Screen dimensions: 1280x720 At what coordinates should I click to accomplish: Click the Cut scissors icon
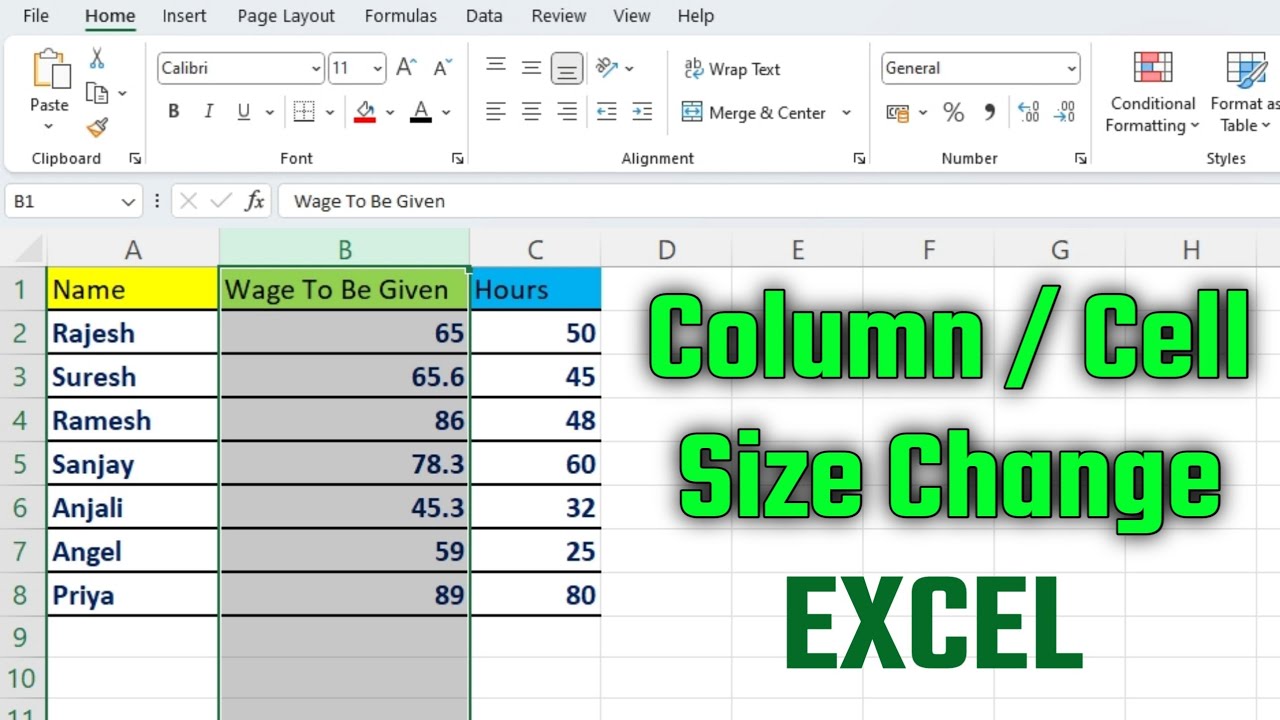pyautogui.click(x=98, y=58)
